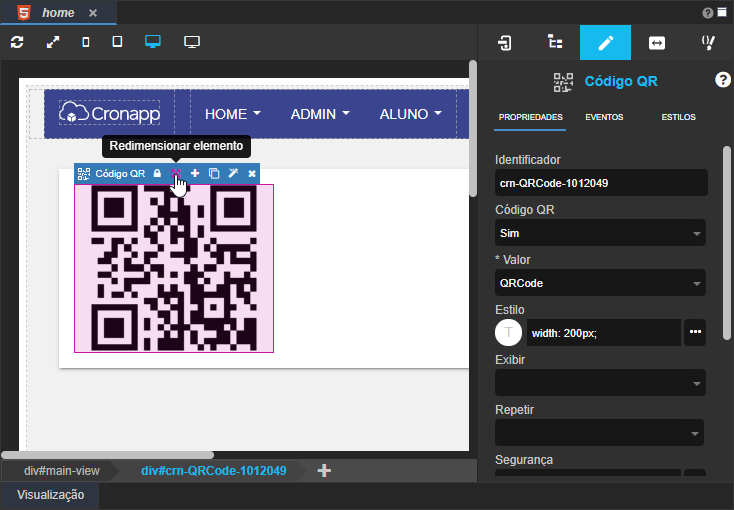
Task: Click the HTML5 icon on home tab
Action: [24, 12]
